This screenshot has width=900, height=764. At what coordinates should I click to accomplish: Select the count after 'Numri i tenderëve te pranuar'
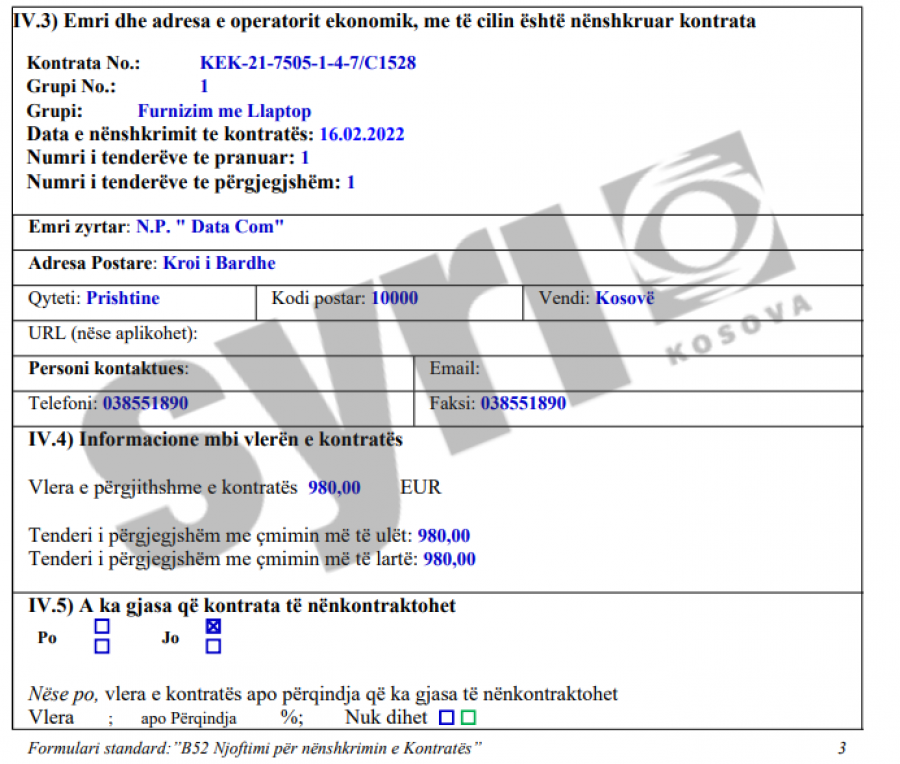(x=305, y=157)
